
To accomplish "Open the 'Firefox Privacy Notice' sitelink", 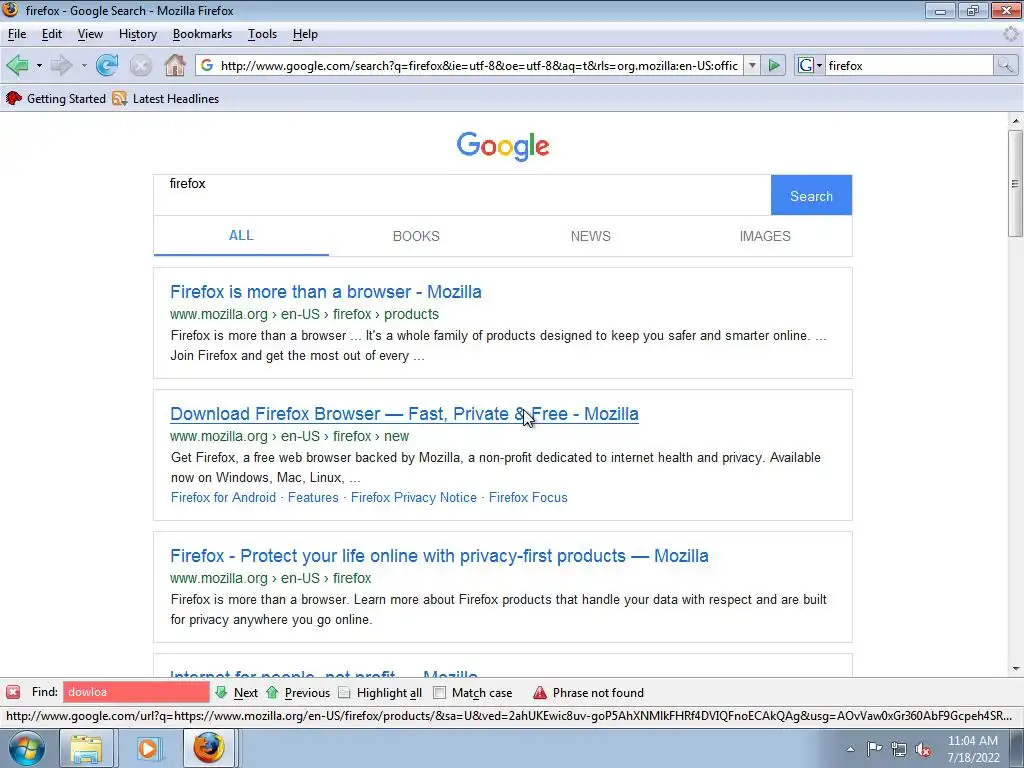I will coord(414,498).
